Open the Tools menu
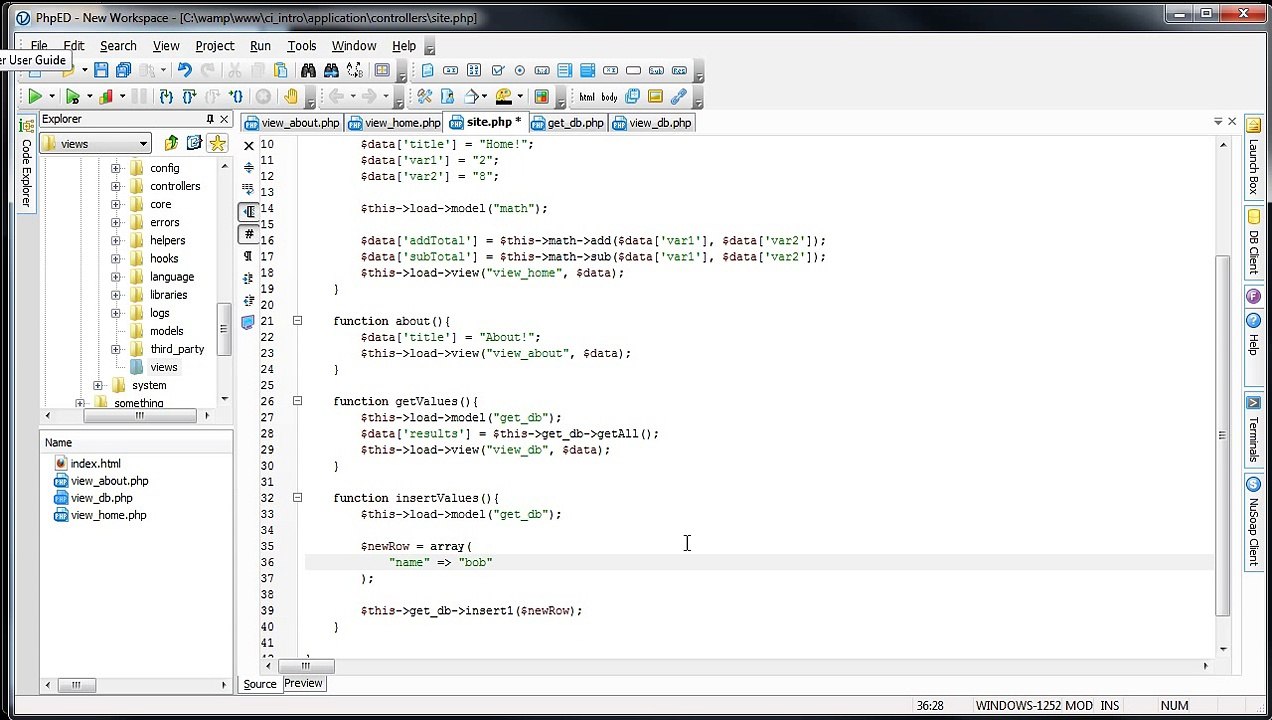The width and height of the screenshot is (1272, 720). [x=302, y=46]
